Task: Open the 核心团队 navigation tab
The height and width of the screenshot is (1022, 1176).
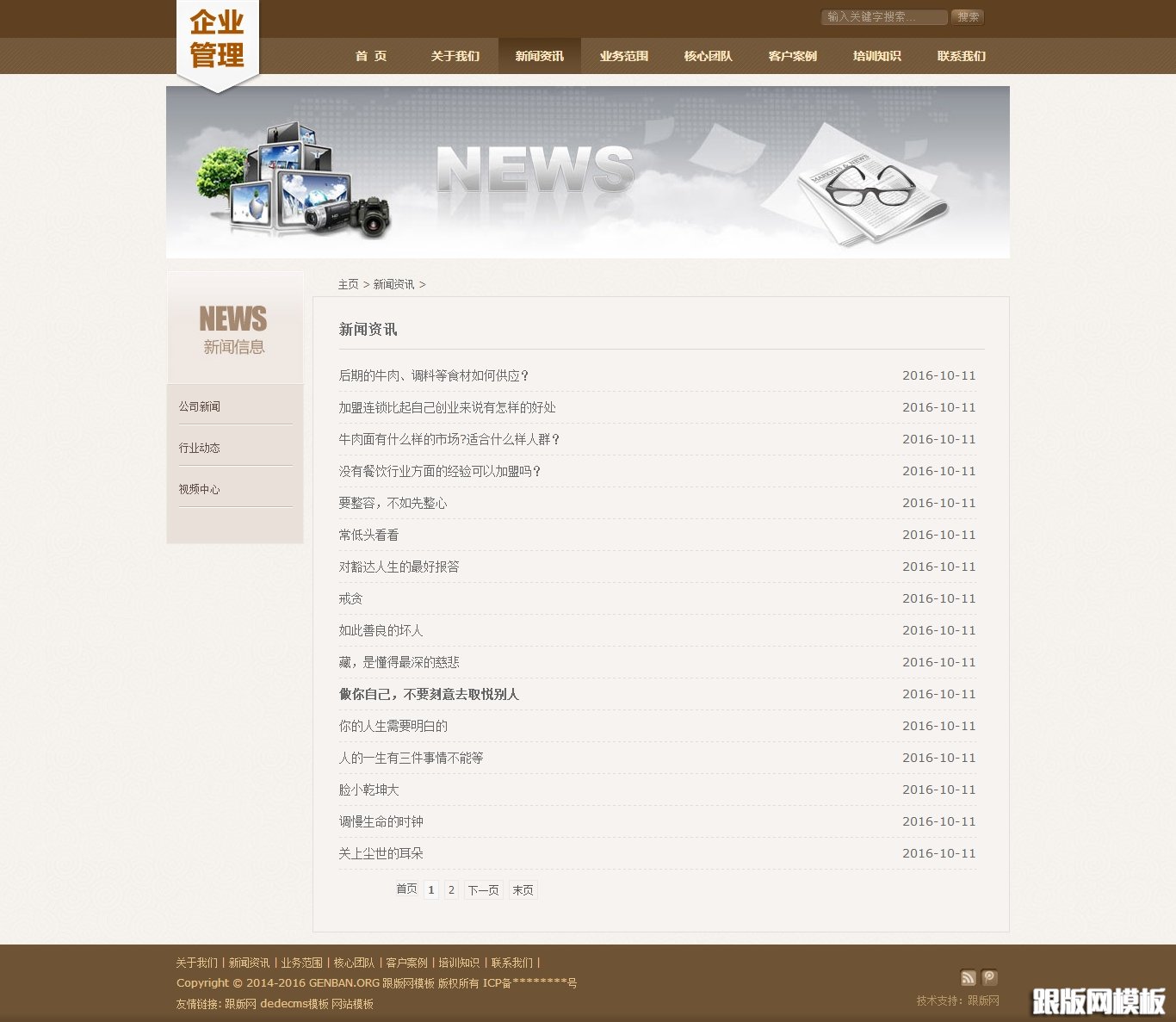Action: pos(707,56)
